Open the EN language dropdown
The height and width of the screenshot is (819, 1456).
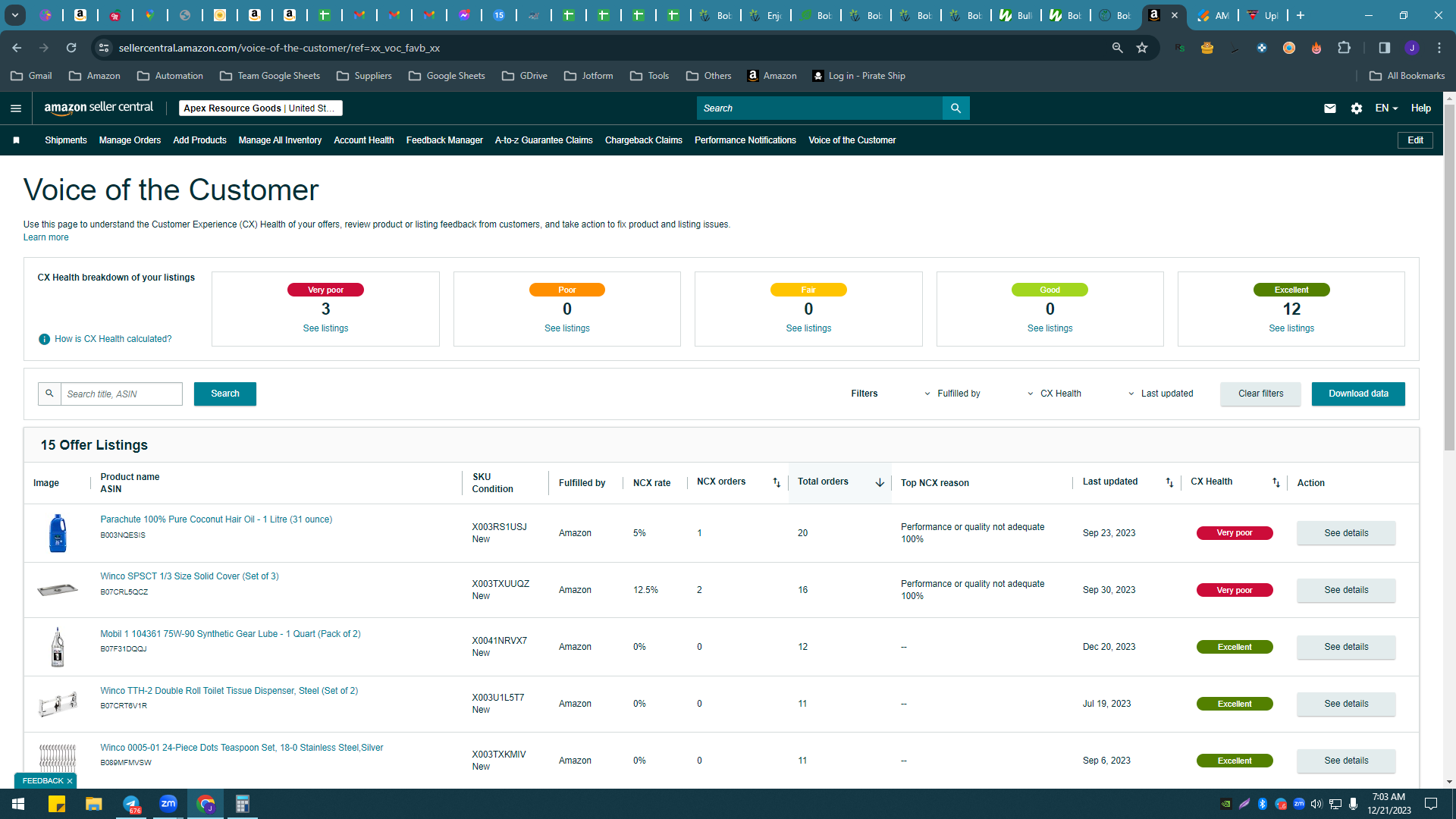[x=1386, y=108]
